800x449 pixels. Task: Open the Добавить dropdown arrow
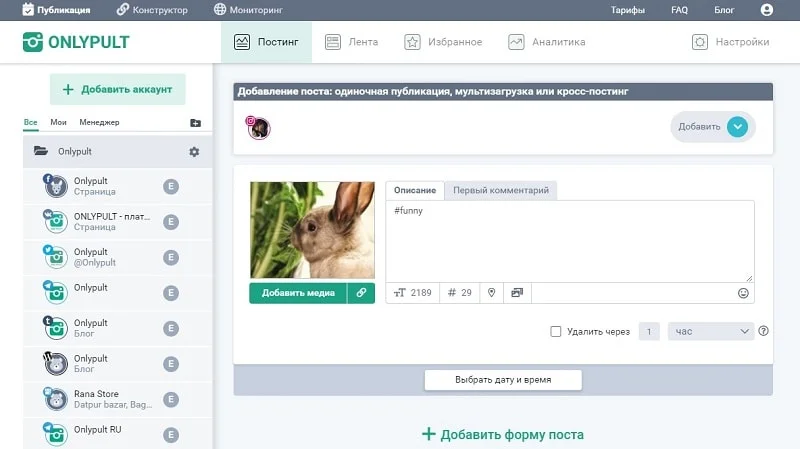point(737,127)
